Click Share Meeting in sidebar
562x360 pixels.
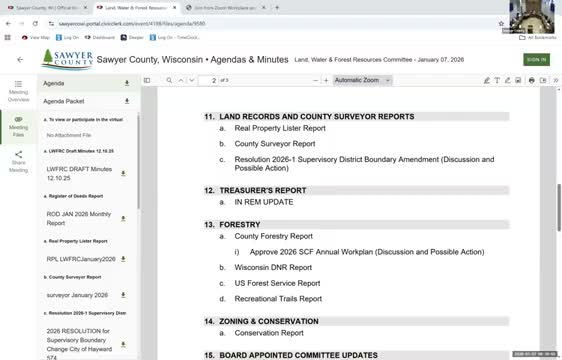point(18,162)
